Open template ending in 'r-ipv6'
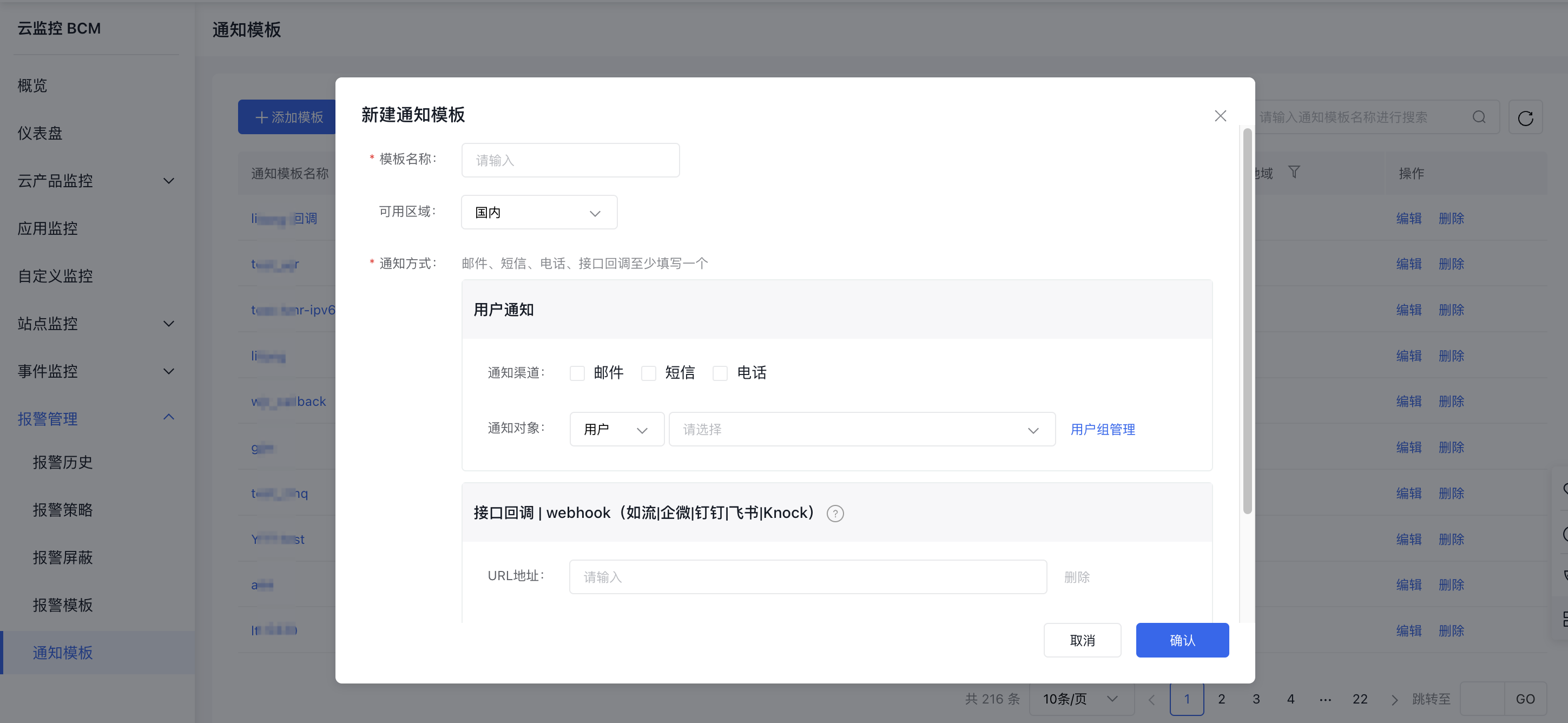 click(293, 311)
